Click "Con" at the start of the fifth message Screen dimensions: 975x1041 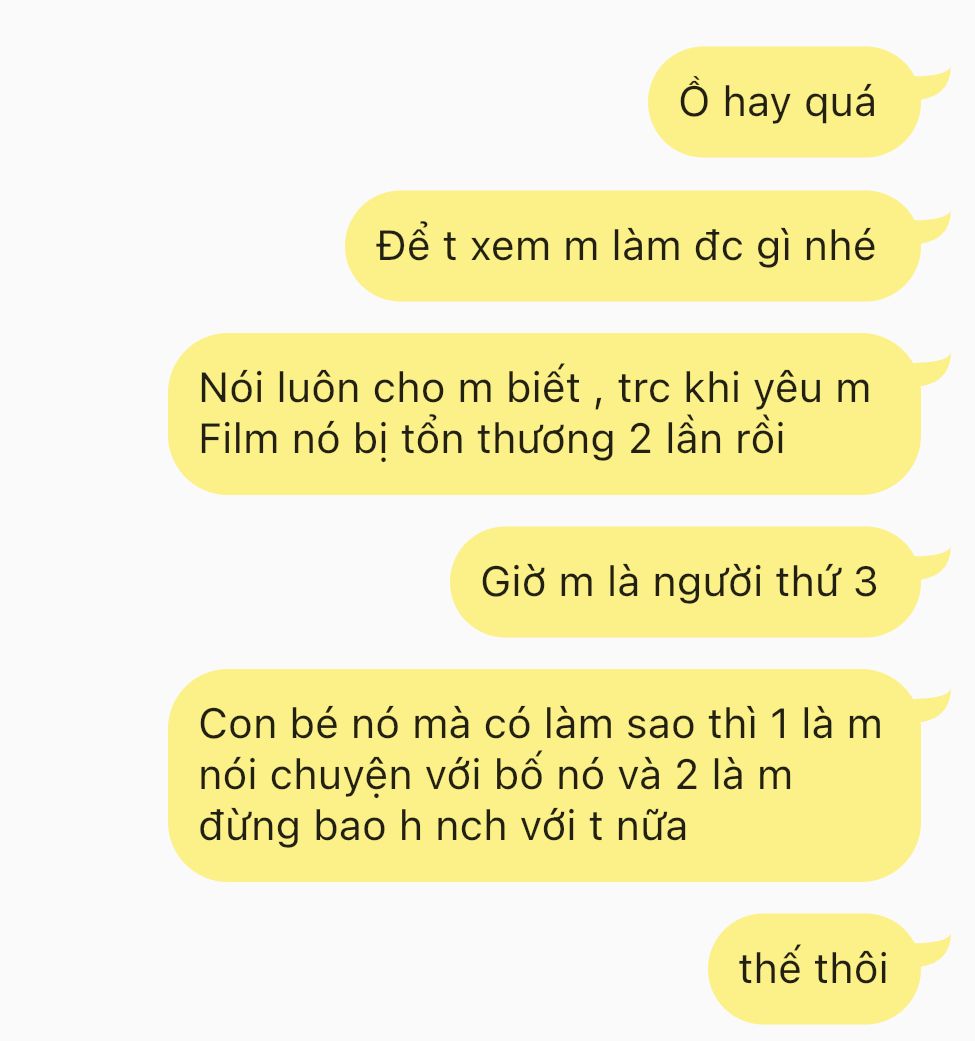(x=238, y=724)
